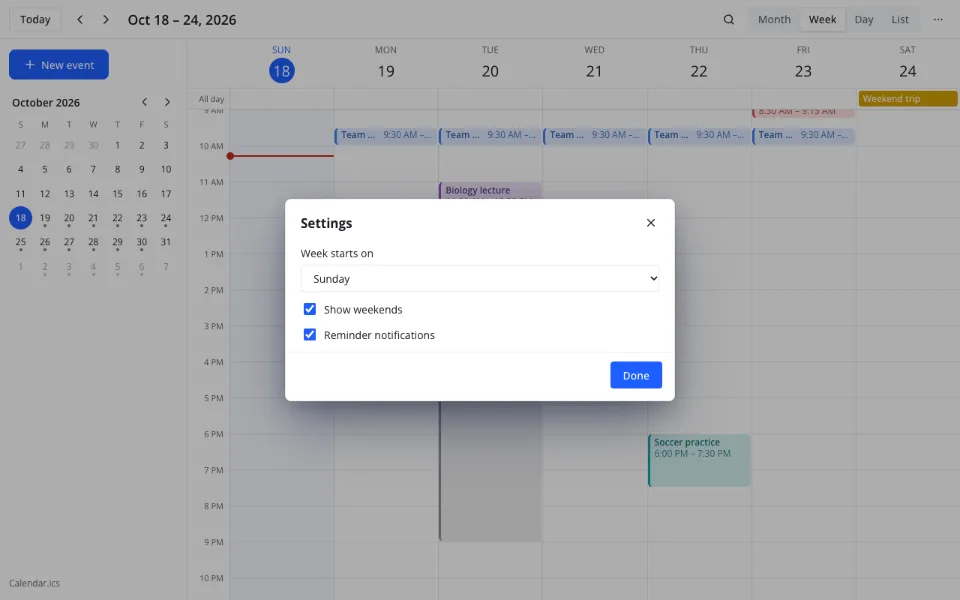The width and height of the screenshot is (960, 600).
Task: Go to previous month in mini calendar
Action: [144, 102]
